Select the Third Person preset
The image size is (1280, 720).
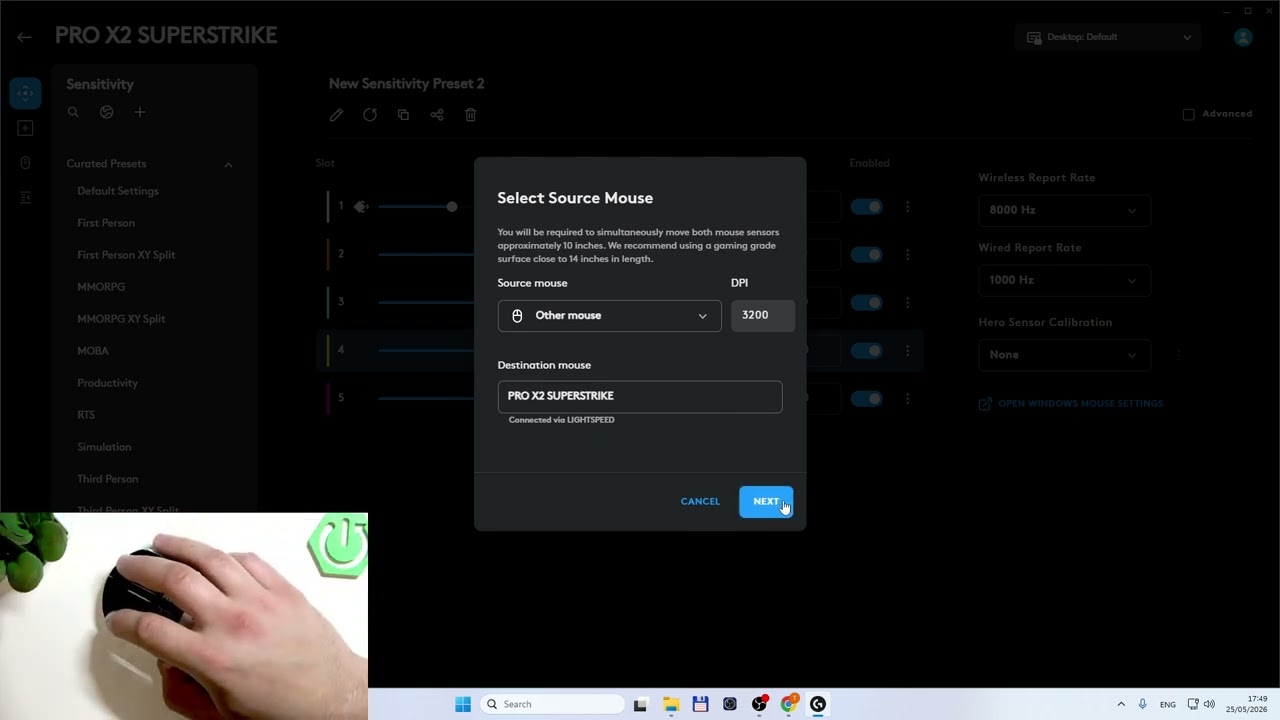pos(107,479)
